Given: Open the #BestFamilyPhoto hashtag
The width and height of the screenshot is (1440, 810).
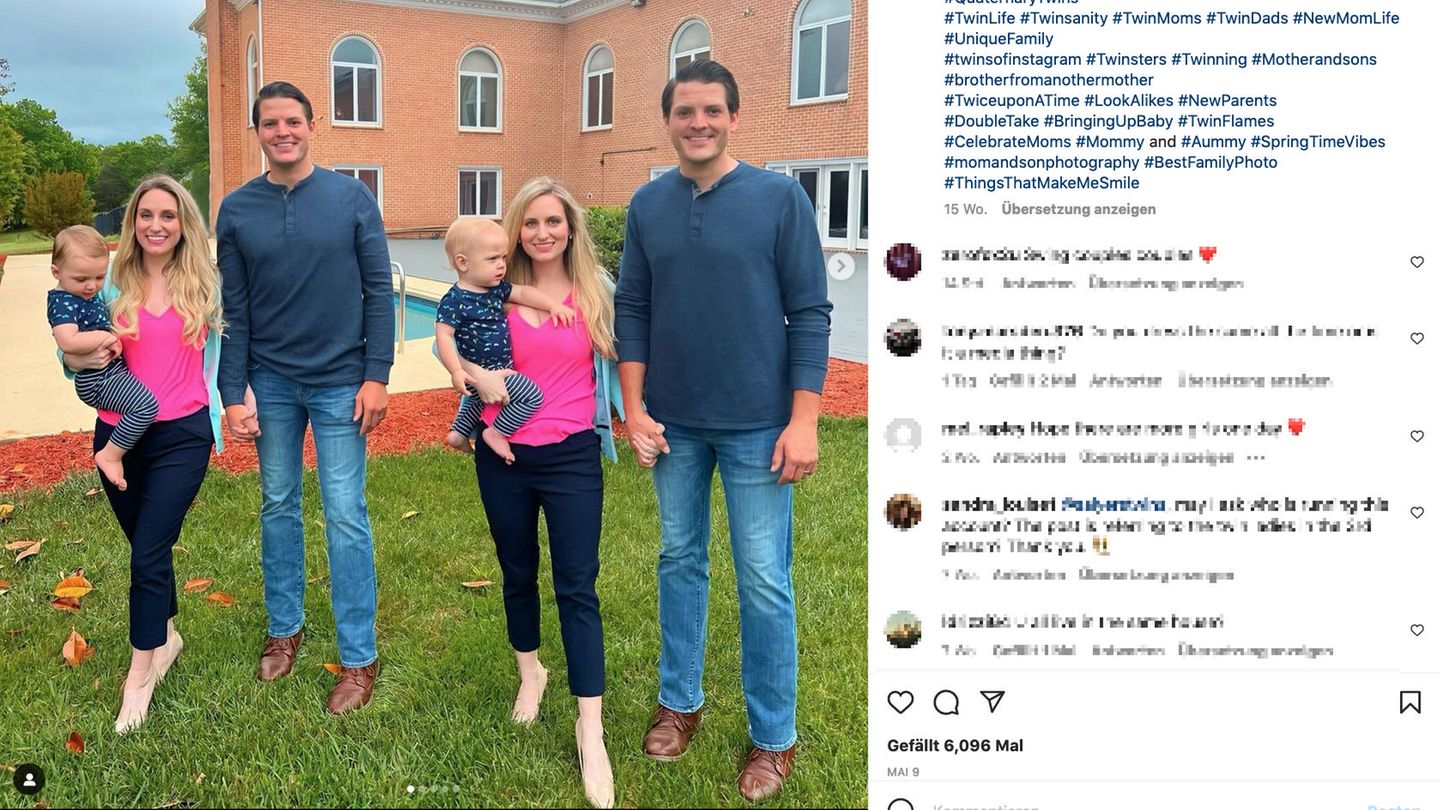Looking at the screenshot, I should click(1211, 162).
